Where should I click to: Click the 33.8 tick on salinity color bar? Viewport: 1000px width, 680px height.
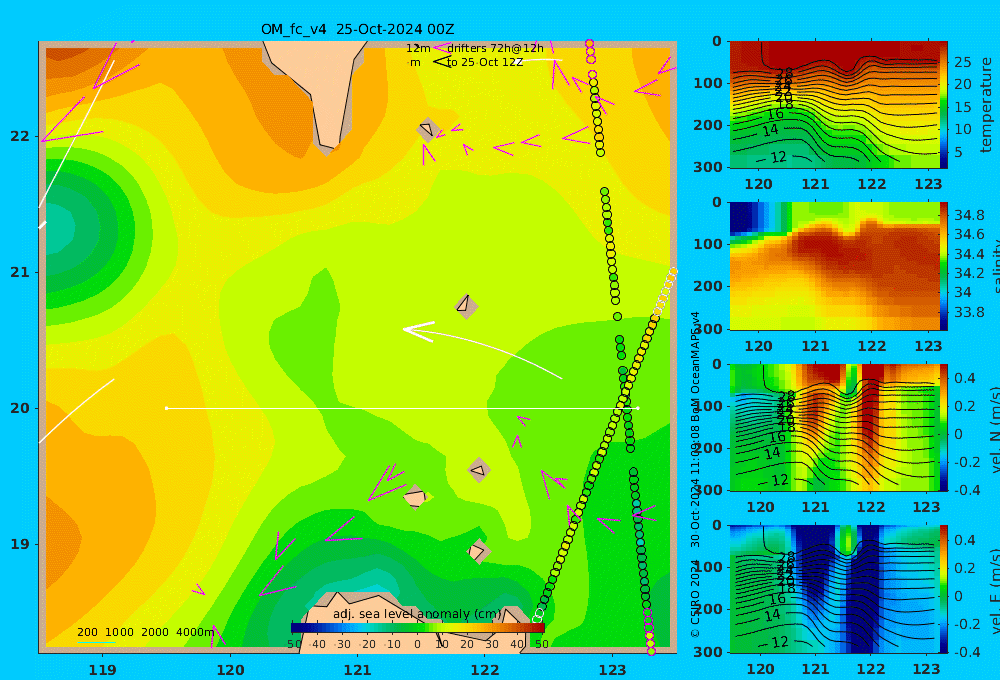click(969, 312)
